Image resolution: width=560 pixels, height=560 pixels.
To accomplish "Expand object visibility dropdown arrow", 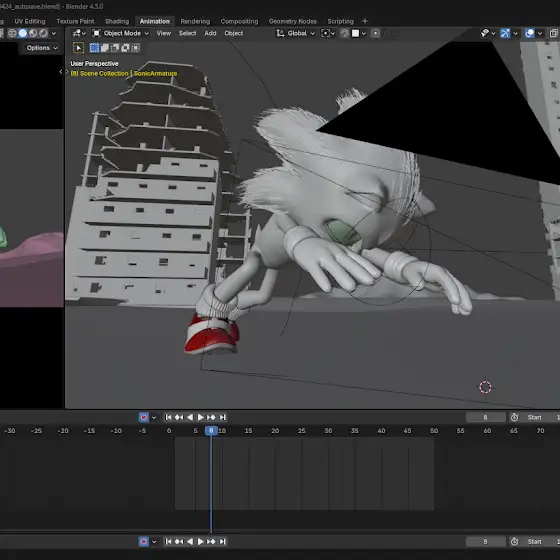I will pyautogui.click(x=494, y=33).
